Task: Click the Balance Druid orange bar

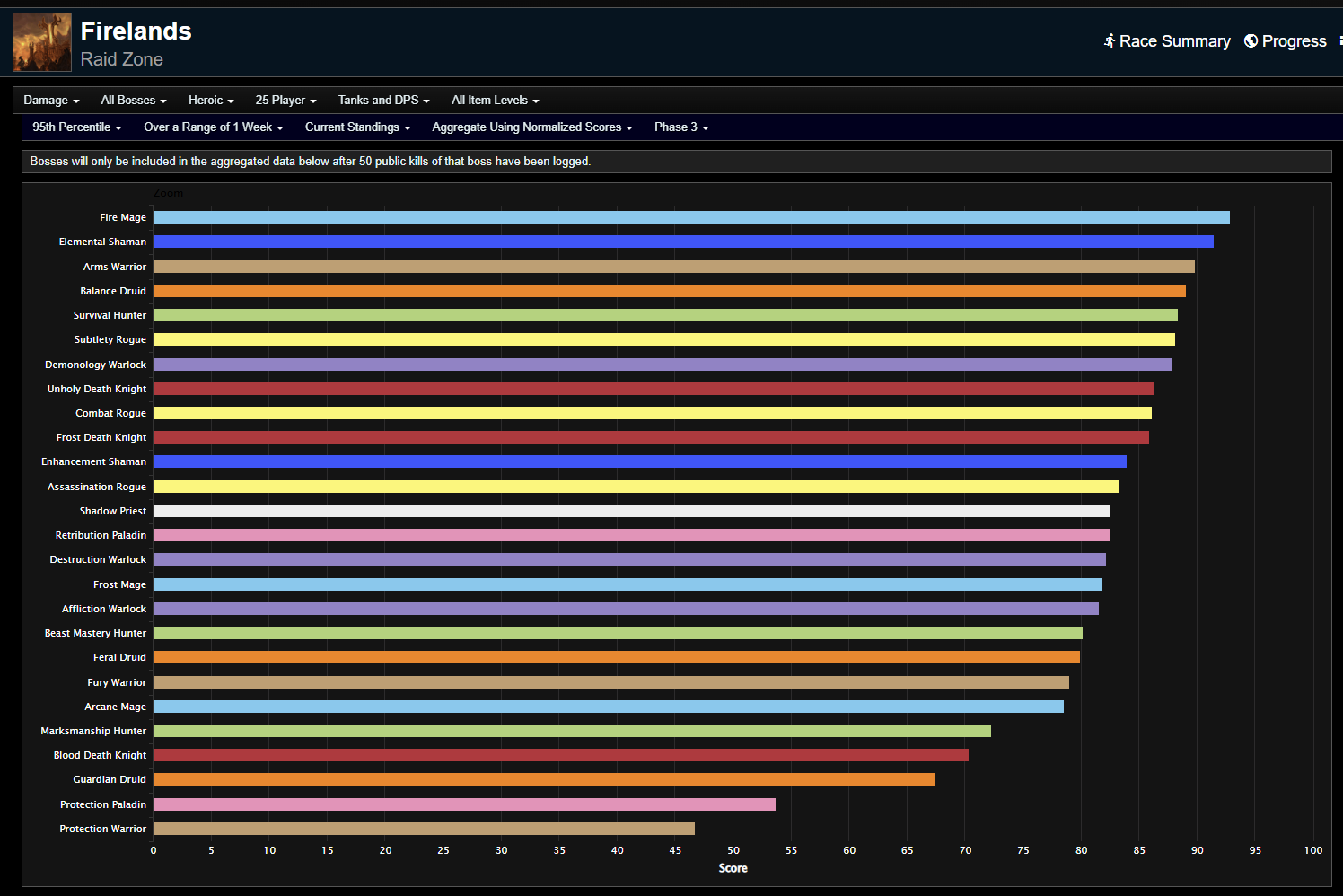Action: pyautogui.click(x=669, y=291)
